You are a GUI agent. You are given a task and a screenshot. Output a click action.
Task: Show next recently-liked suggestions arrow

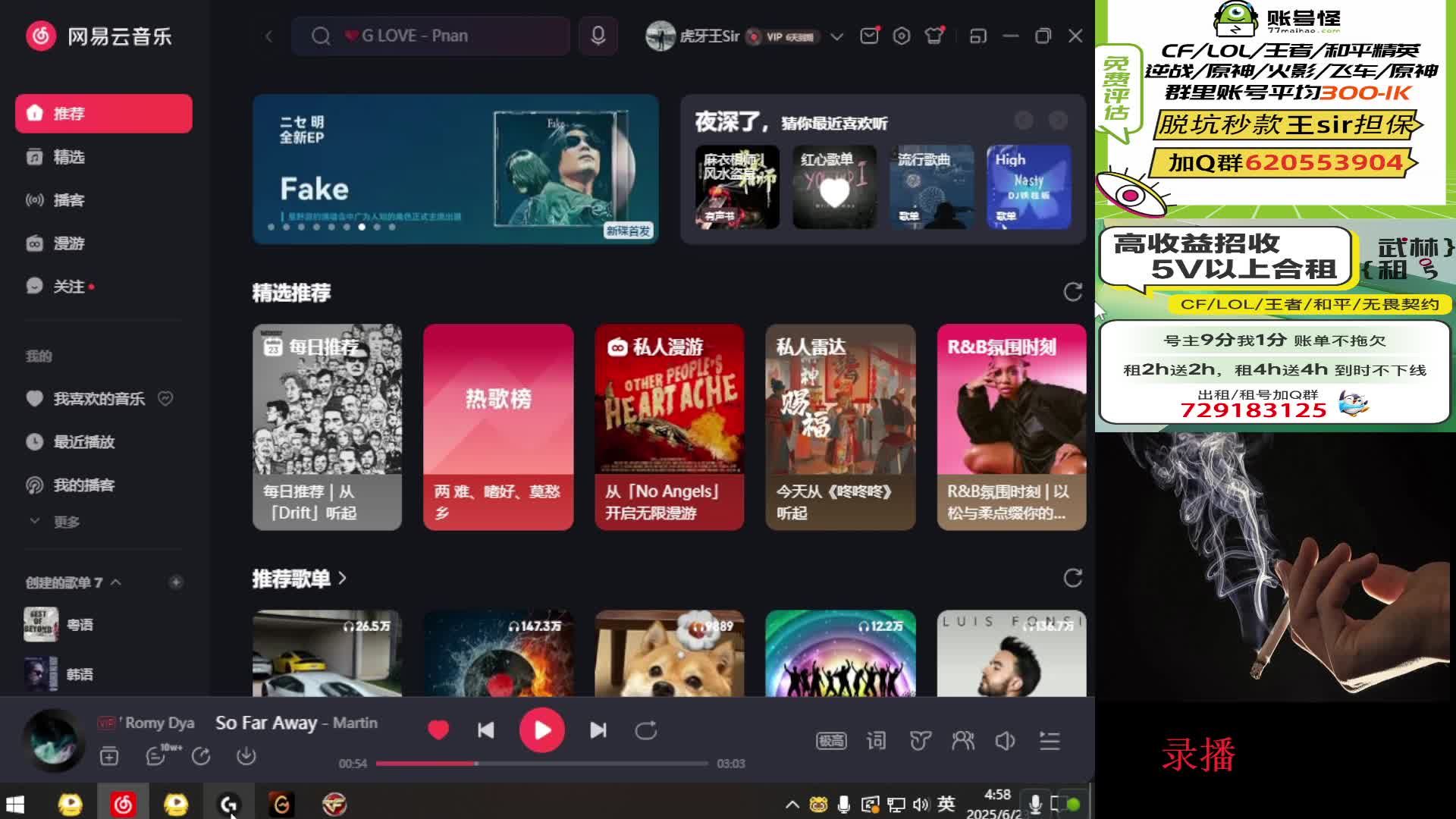[1058, 120]
